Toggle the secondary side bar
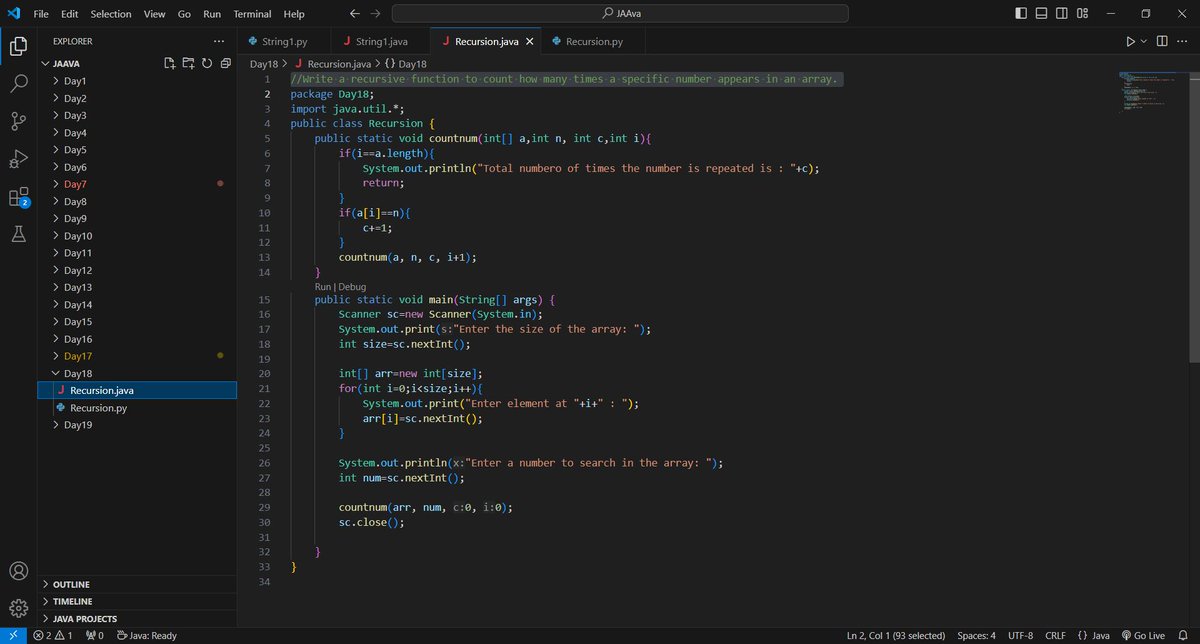This screenshot has height=644, width=1200. 1062,14
